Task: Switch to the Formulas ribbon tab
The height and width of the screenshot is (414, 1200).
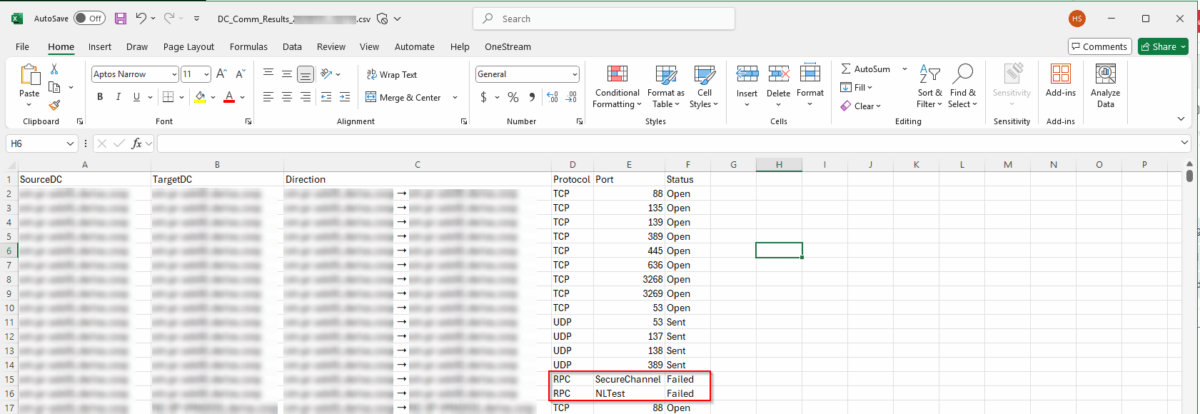Action: pyautogui.click(x=248, y=46)
